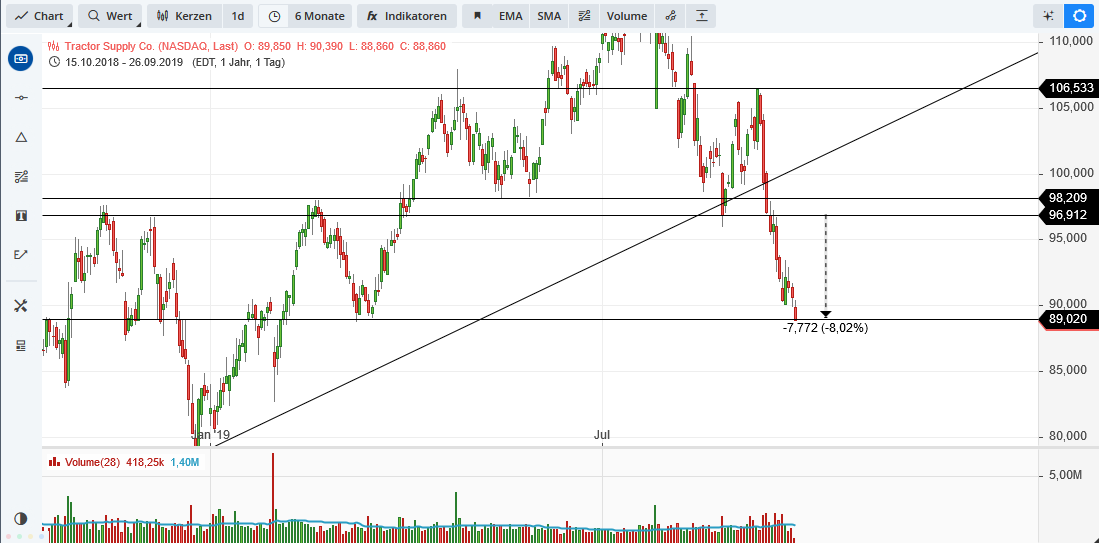Click the 1,40M volume average value
The width and height of the screenshot is (1099, 543).
tap(184, 462)
